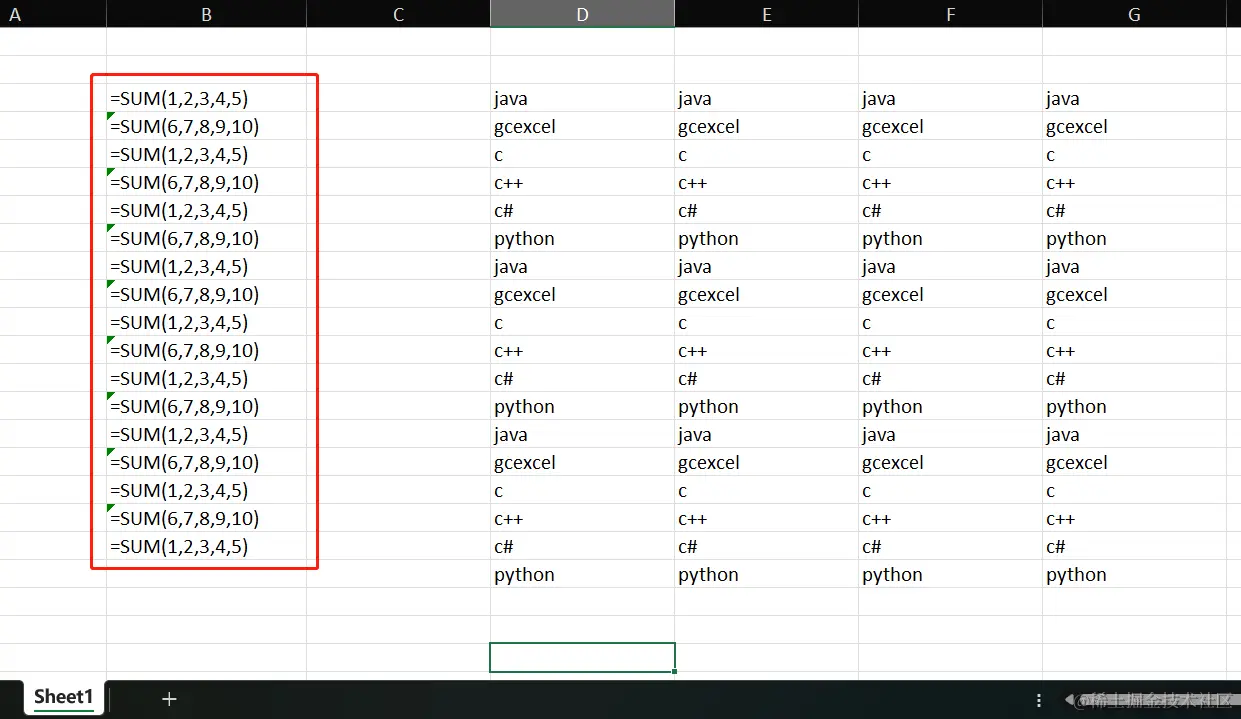
Task: Add a new sheet with the plus icon
Action: [169, 699]
